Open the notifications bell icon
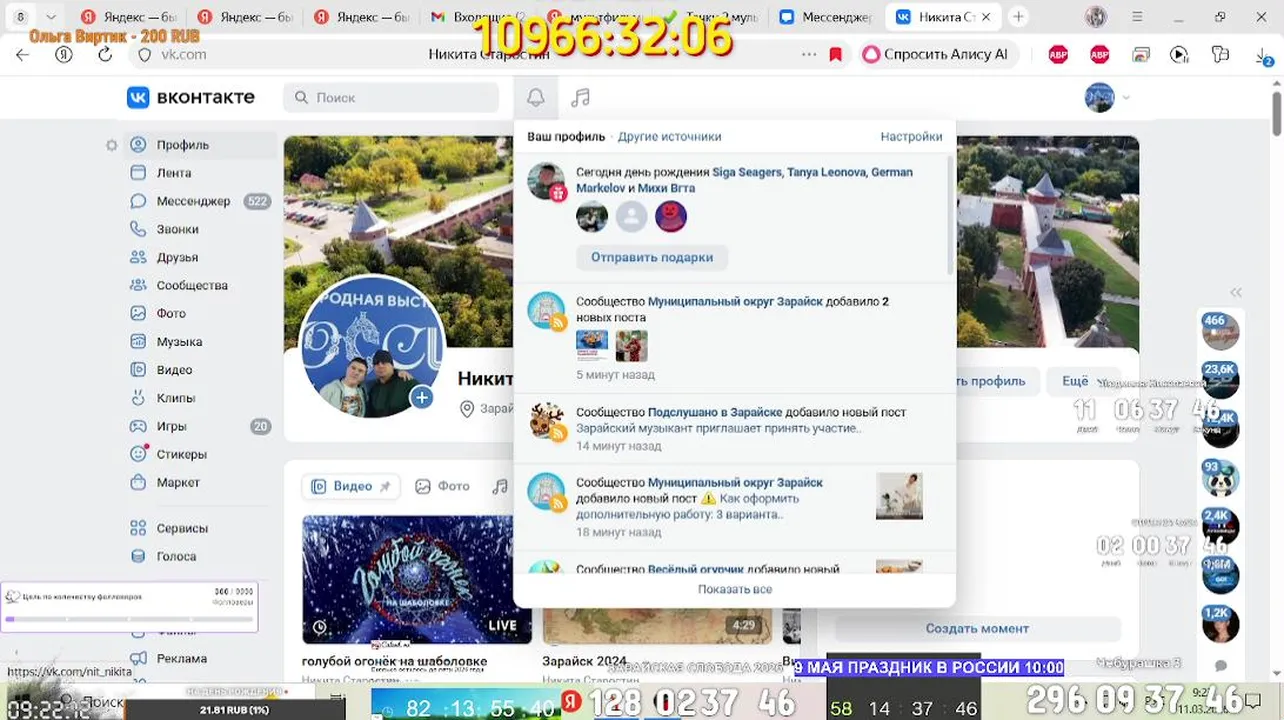This screenshot has height=720, width=1284. (x=536, y=97)
